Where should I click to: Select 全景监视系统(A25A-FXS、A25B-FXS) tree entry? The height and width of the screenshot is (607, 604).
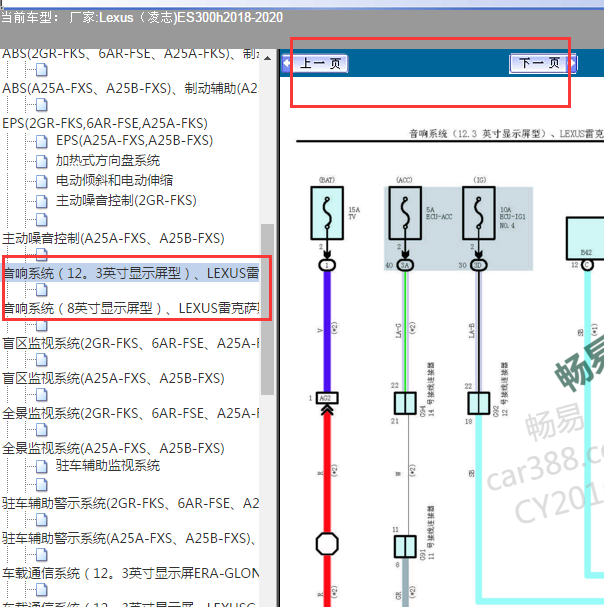pos(113,448)
